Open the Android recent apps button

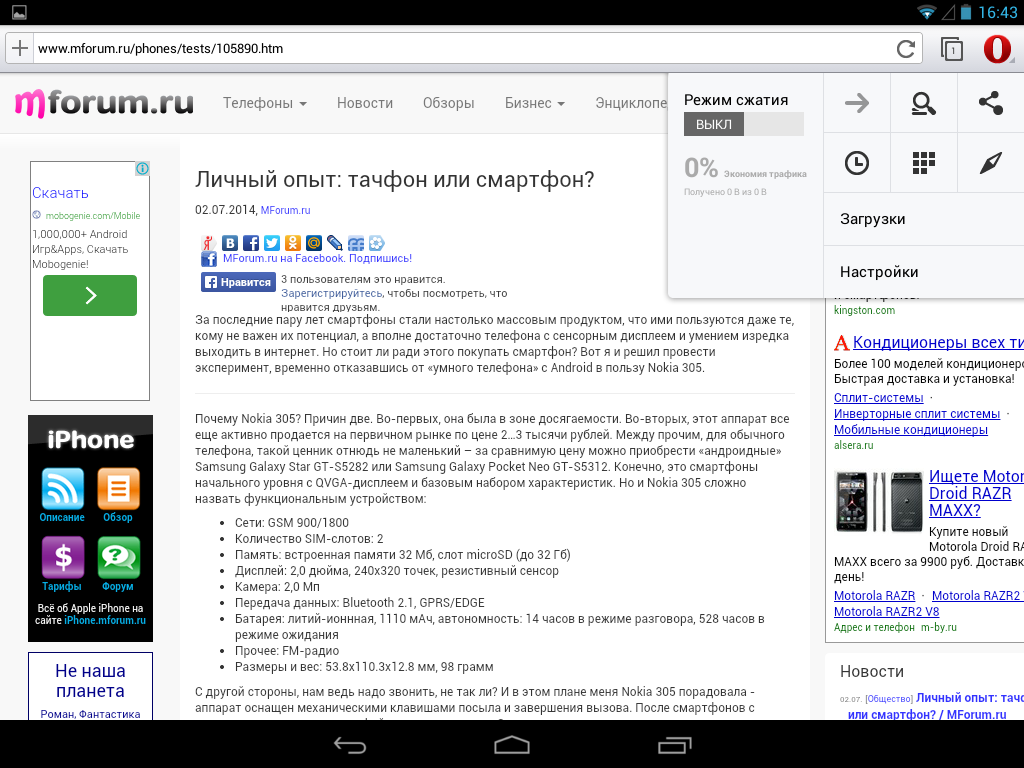click(x=674, y=744)
